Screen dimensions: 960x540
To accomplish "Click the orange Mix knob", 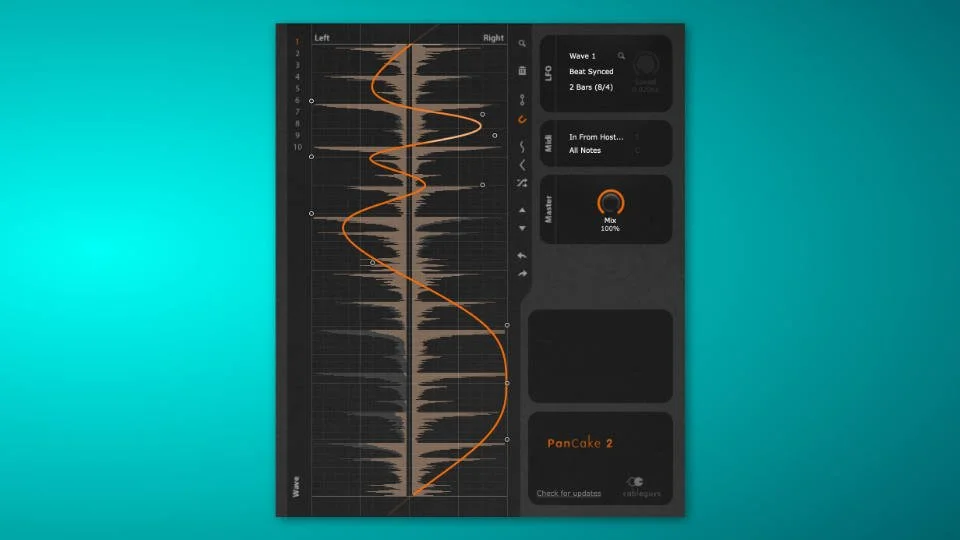I will pos(610,203).
